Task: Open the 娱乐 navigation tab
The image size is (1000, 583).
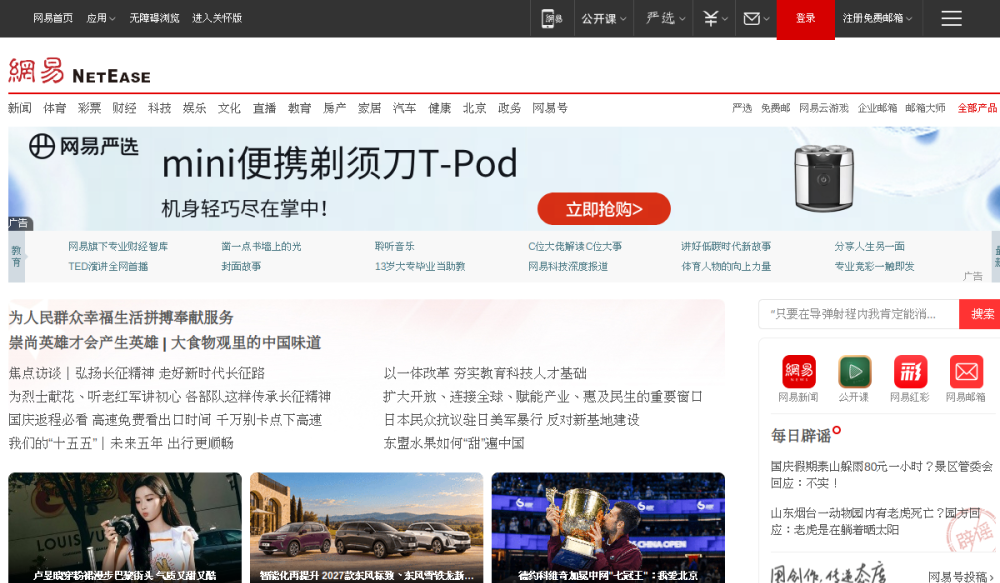Action: point(195,108)
